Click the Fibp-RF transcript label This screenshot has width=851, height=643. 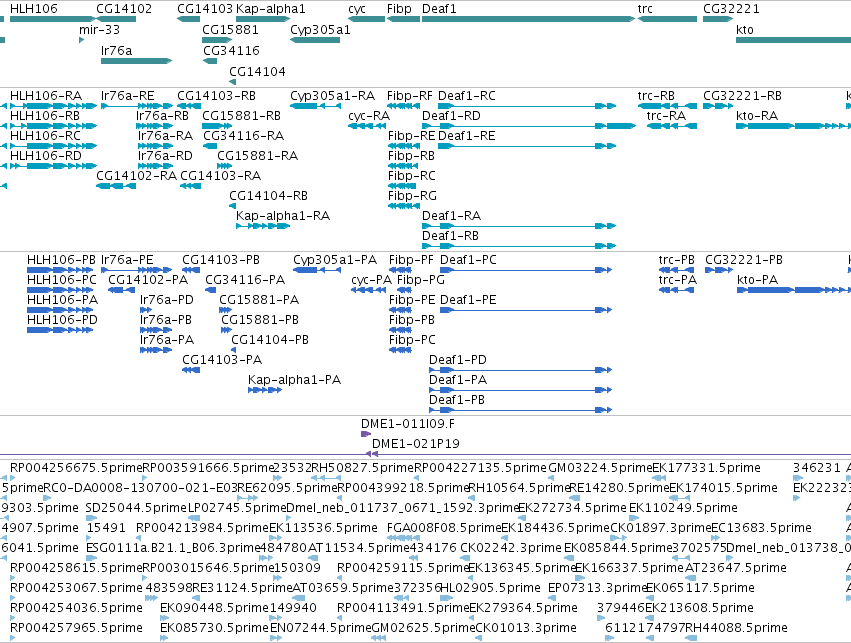pyautogui.click(x=410, y=96)
